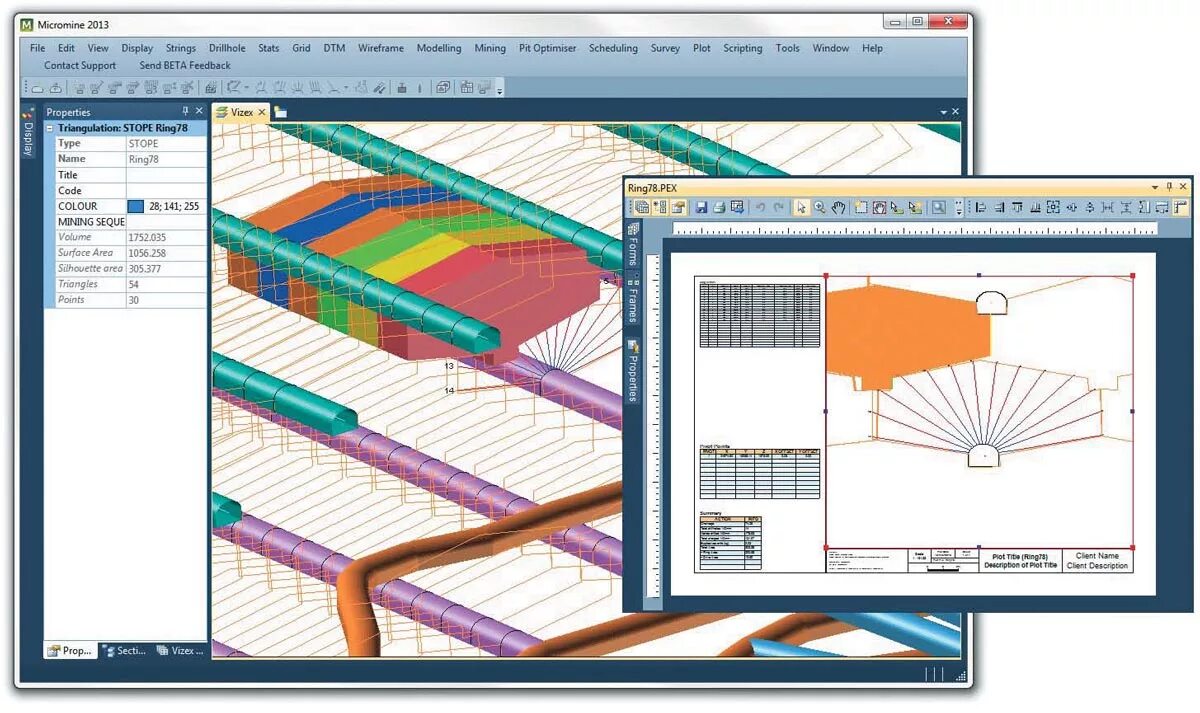The image size is (1200, 713).
Task: Click the make same width icon in plot toolbar
Action: pos(1107,207)
